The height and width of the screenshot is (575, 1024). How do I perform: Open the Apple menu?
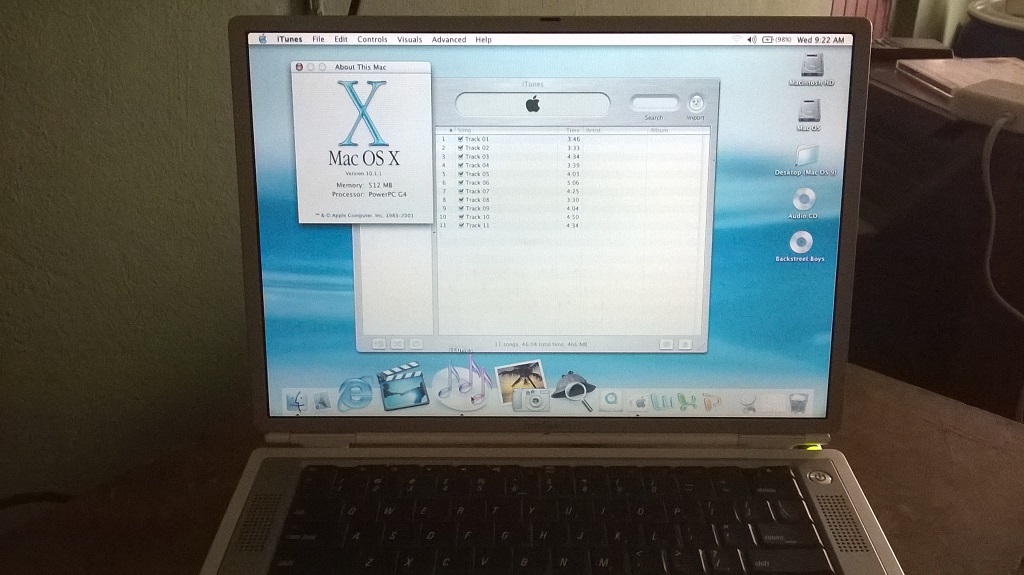pos(263,39)
